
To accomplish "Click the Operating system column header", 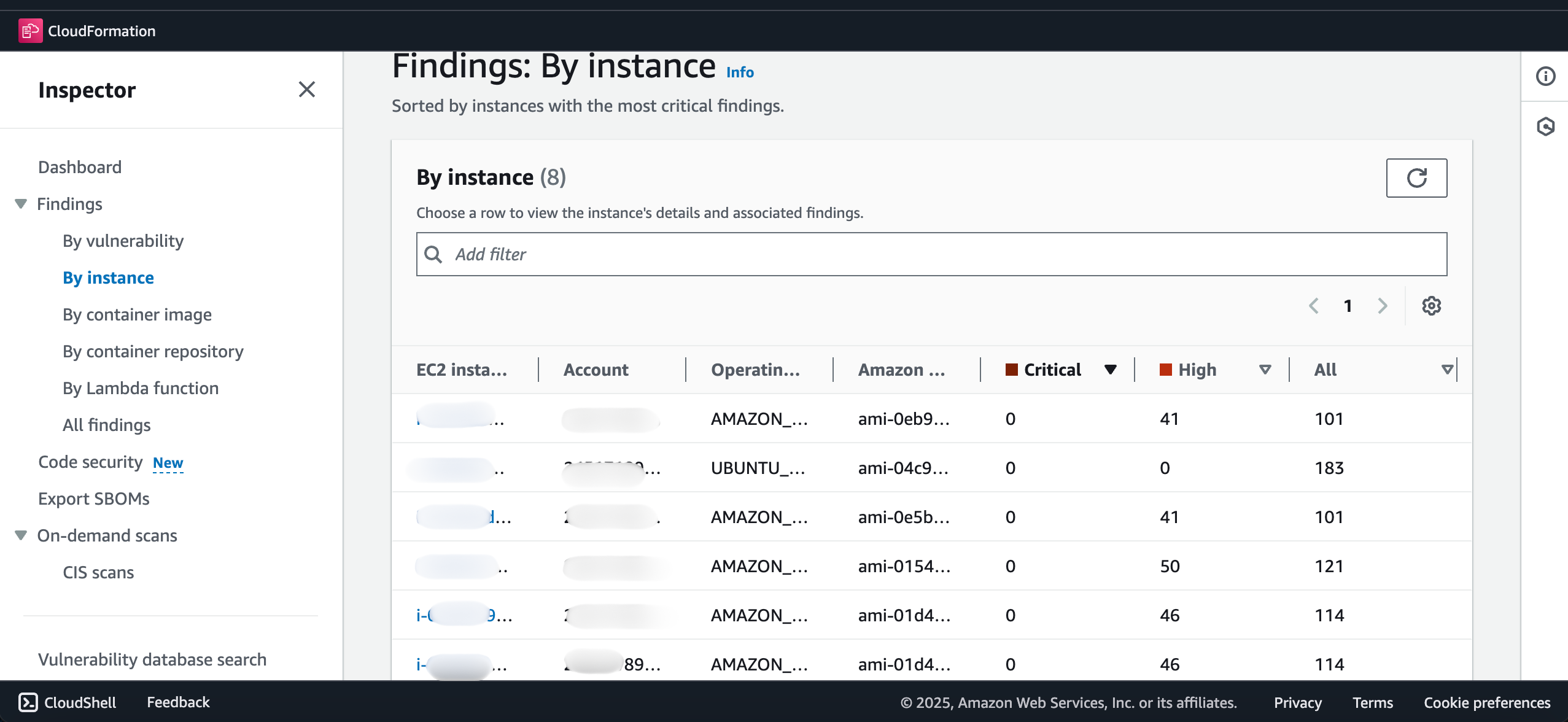I will click(755, 370).
